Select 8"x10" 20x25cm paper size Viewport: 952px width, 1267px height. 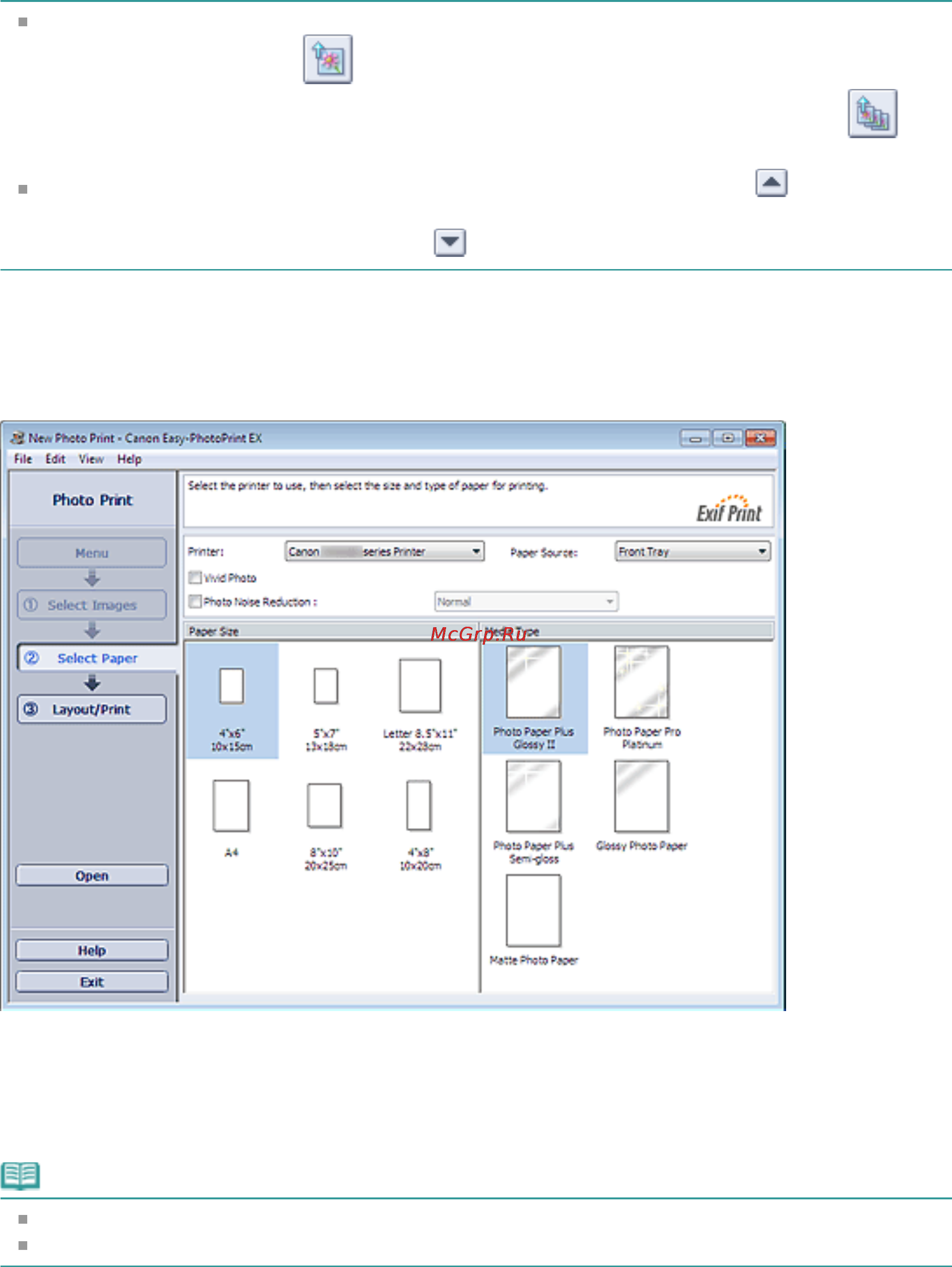[x=325, y=826]
